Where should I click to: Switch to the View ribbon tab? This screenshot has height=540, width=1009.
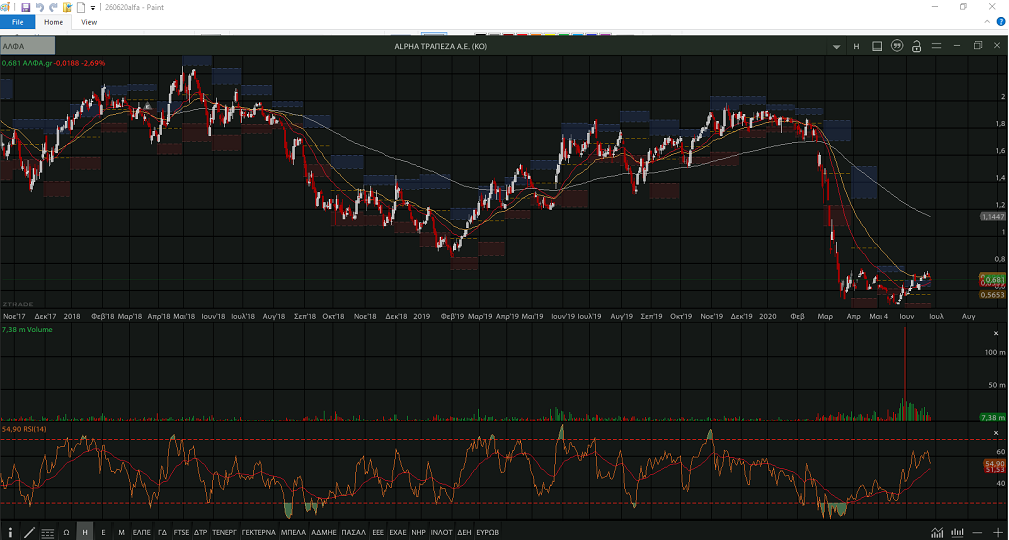(x=89, y=21)
